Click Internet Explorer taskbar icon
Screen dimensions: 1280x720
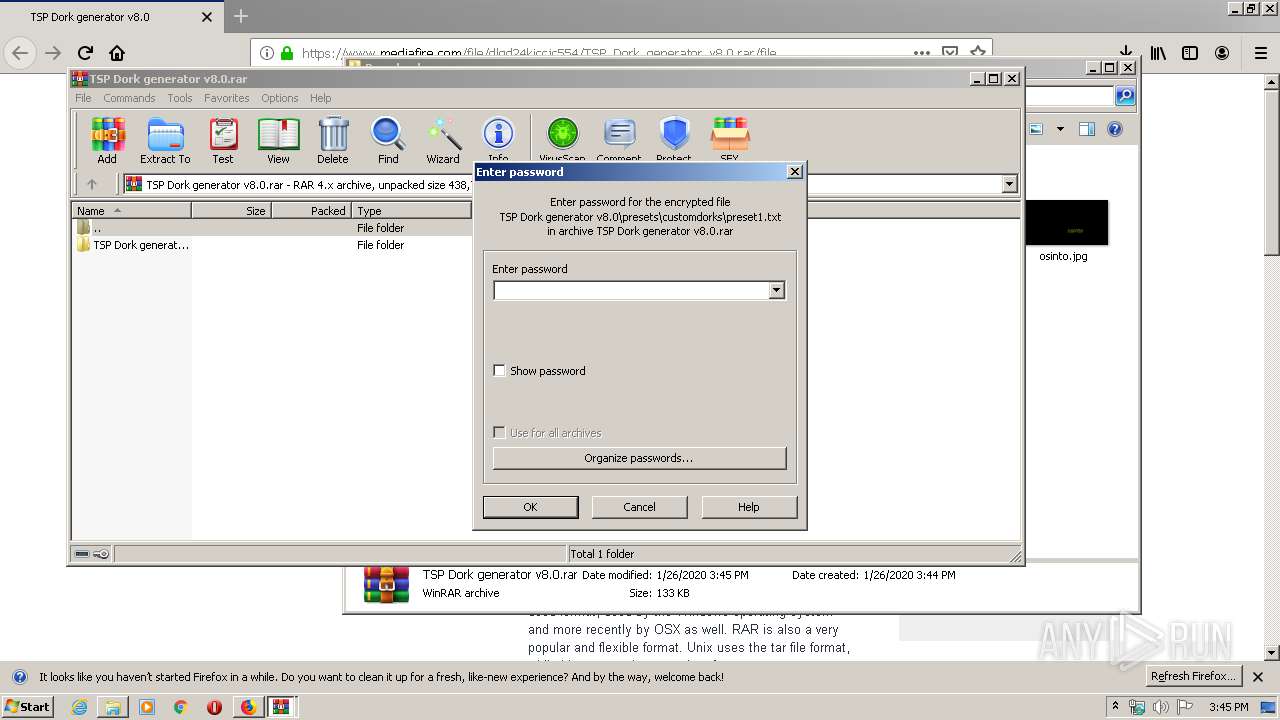coord(80,707)
